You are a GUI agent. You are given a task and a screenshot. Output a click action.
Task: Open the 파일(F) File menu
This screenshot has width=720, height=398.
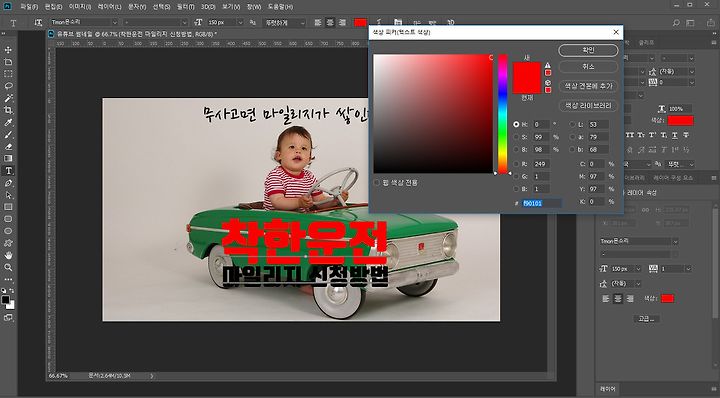coord(29,7)
